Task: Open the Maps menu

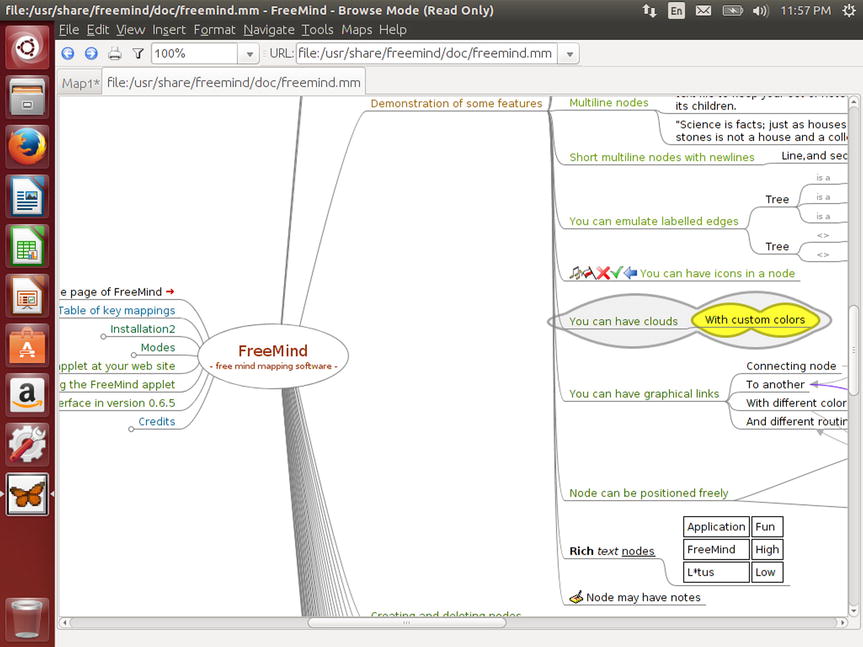Action: (357, 30)
